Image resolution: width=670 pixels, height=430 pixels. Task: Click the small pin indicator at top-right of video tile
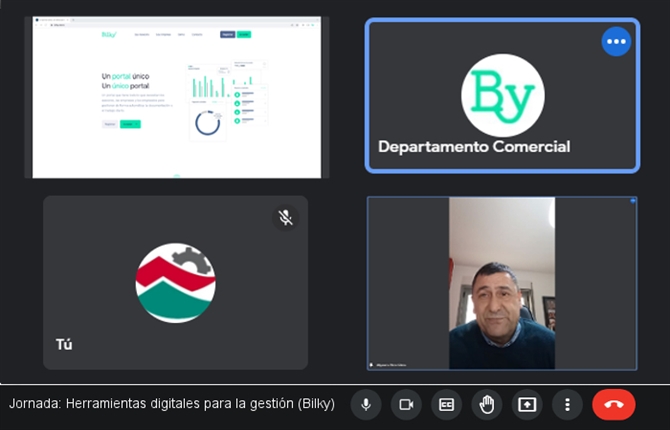633,200
